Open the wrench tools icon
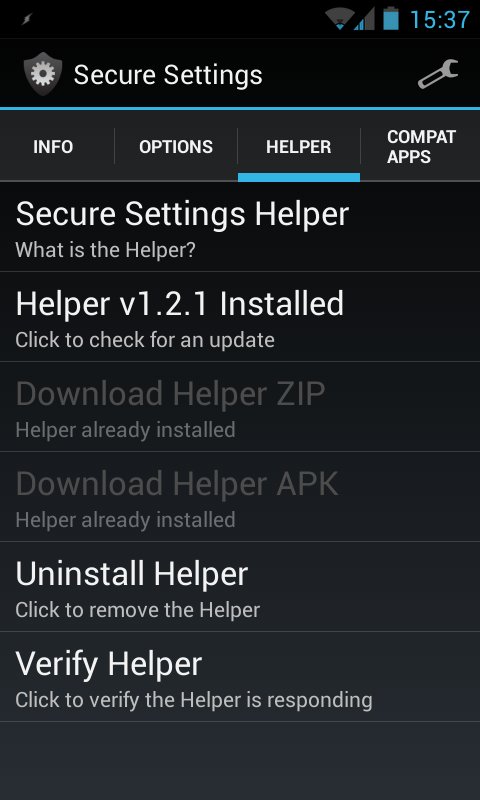The height and width of the screenshot is (800, 480). [438, 74]
